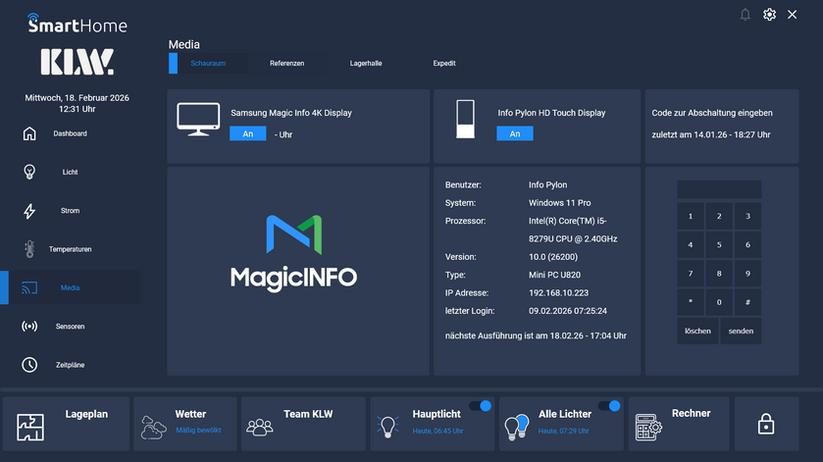Click the Zeitpläne clock icon
823x462 pixels.
click(29, 365)
